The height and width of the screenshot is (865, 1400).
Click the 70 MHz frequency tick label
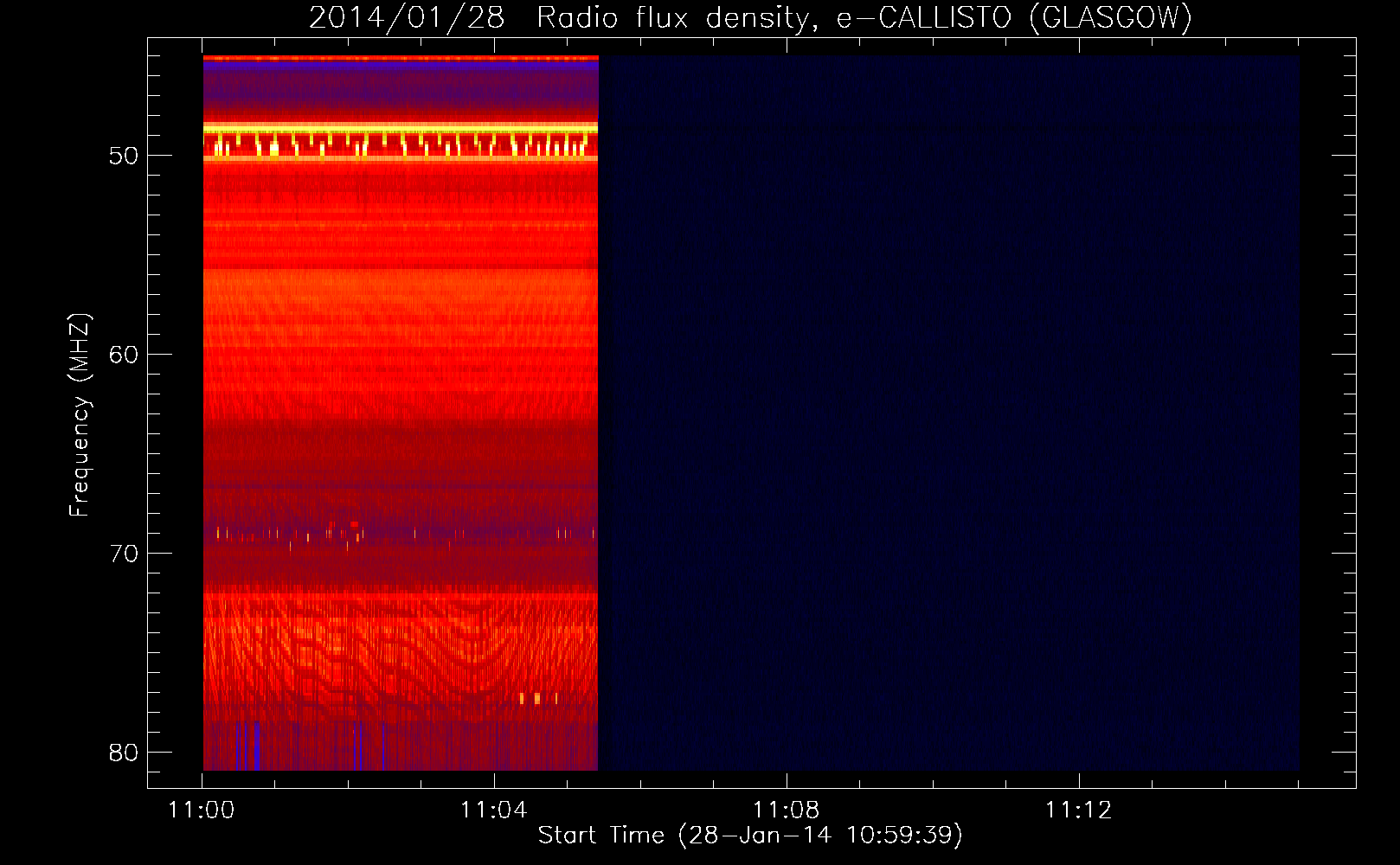(x=124, y=554)
